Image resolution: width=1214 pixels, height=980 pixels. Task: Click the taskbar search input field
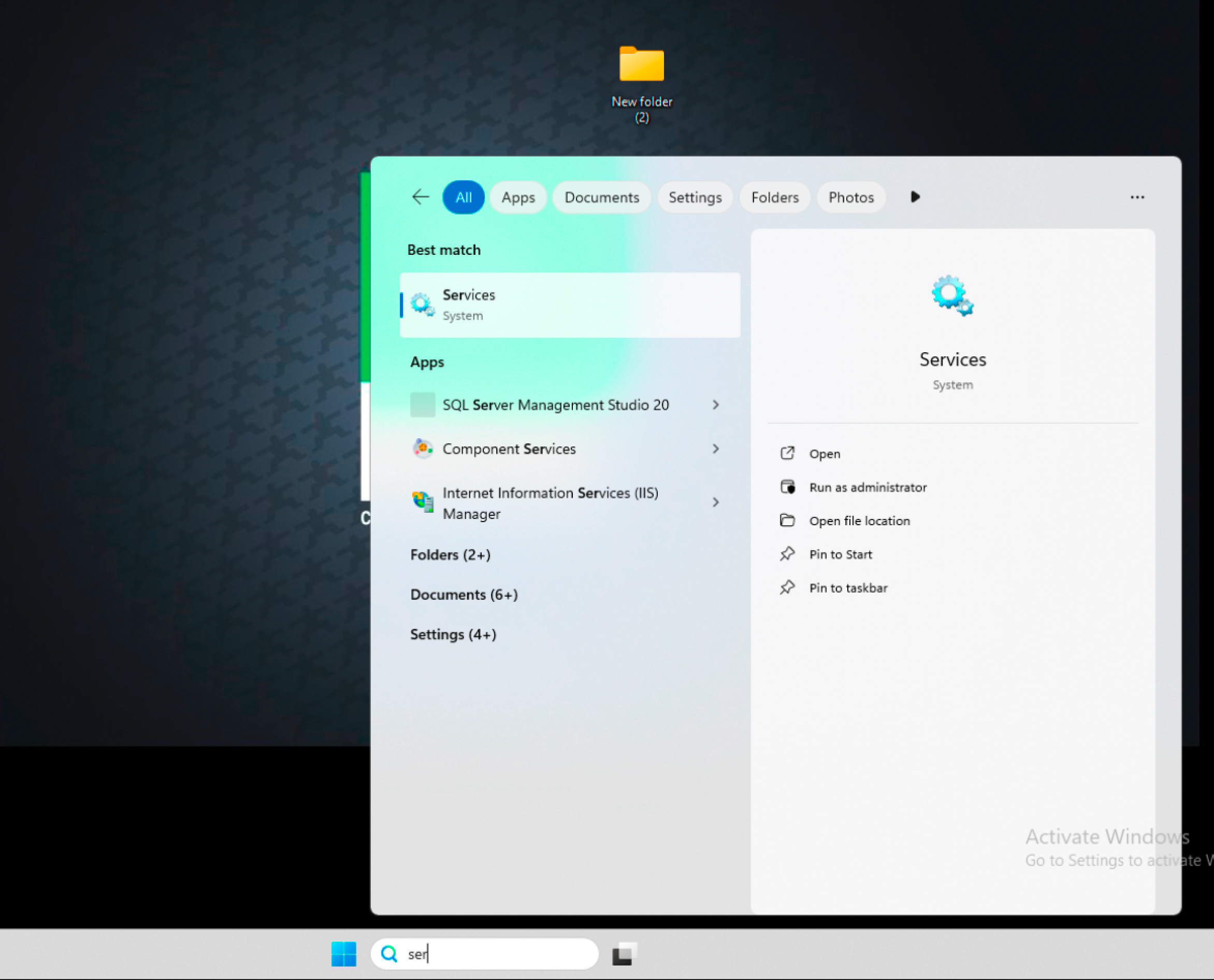tap(497, 954)
